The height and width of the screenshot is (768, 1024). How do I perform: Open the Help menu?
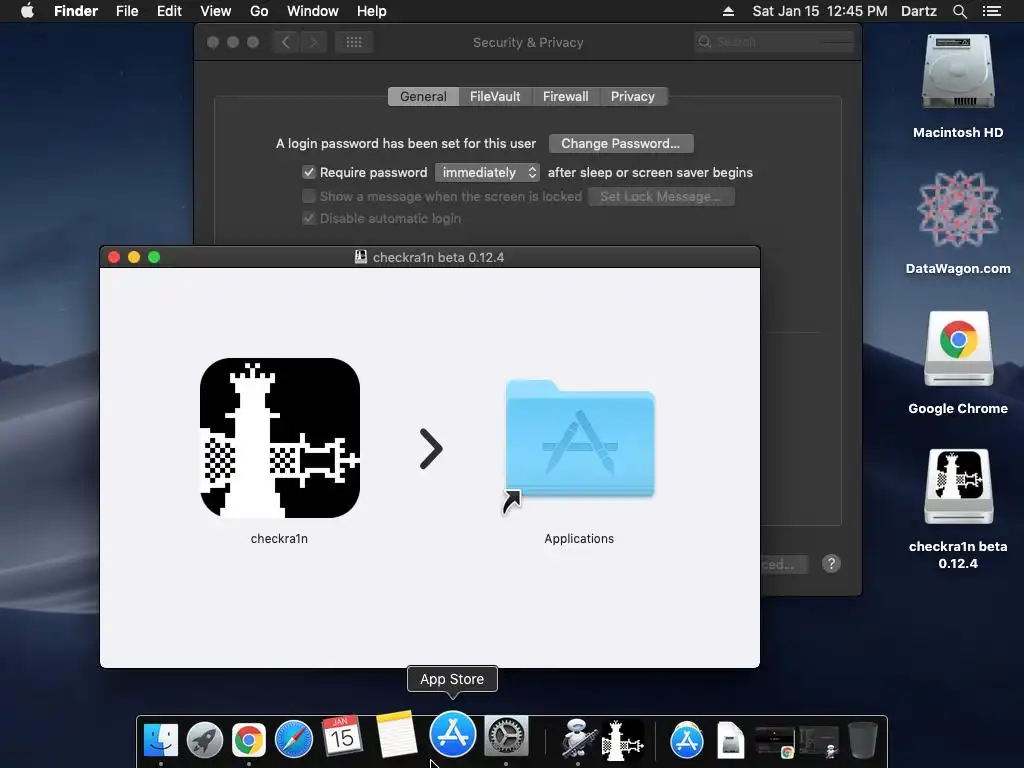372,11
